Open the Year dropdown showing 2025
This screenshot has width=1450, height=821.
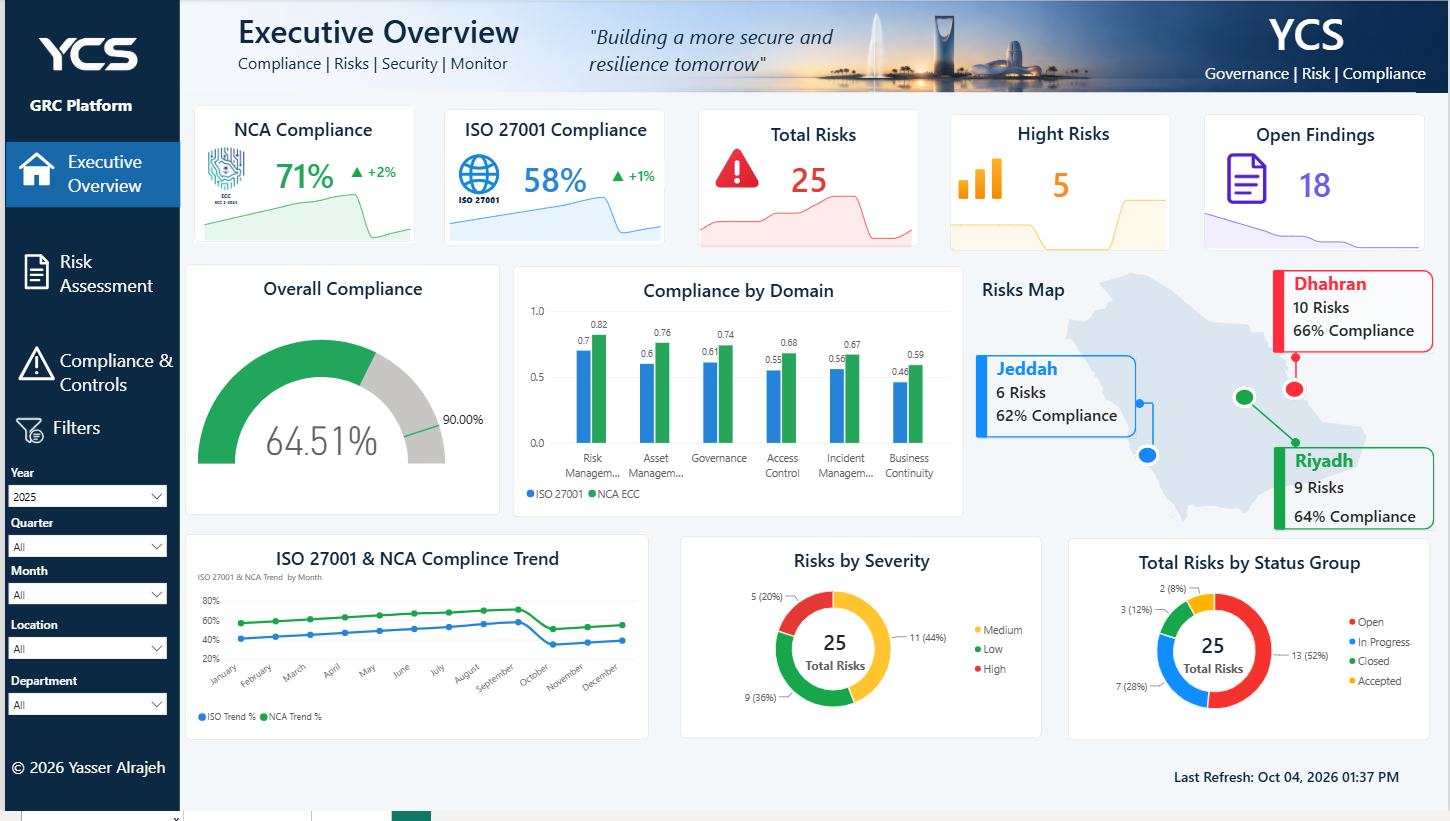pyautogui.click(x=88, y=496)
